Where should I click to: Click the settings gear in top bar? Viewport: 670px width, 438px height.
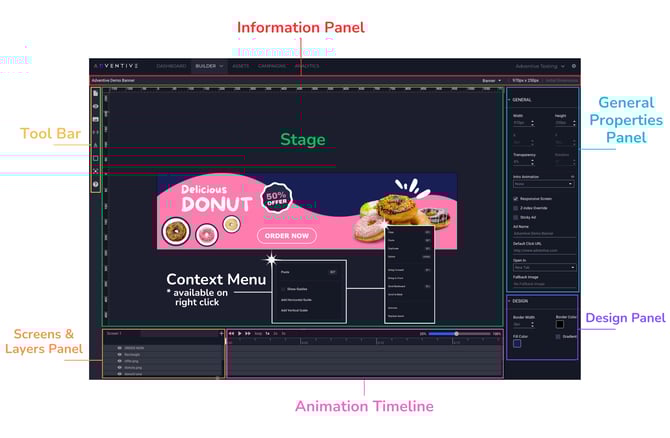point(573,66)
